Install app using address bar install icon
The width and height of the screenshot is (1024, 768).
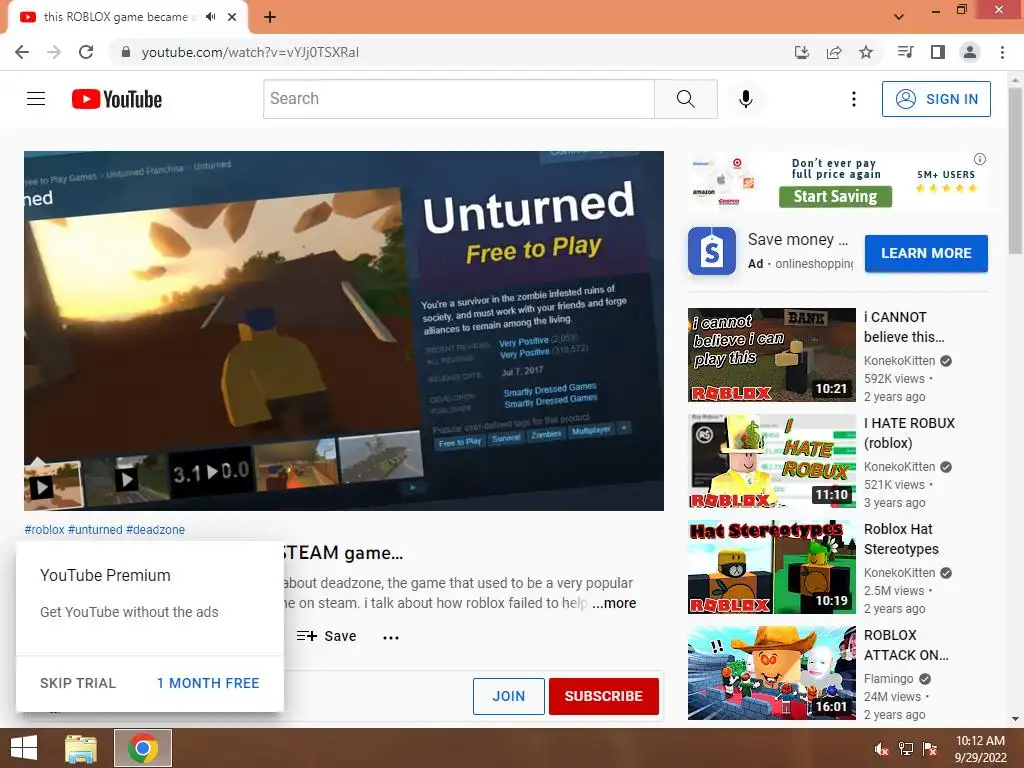801,52
